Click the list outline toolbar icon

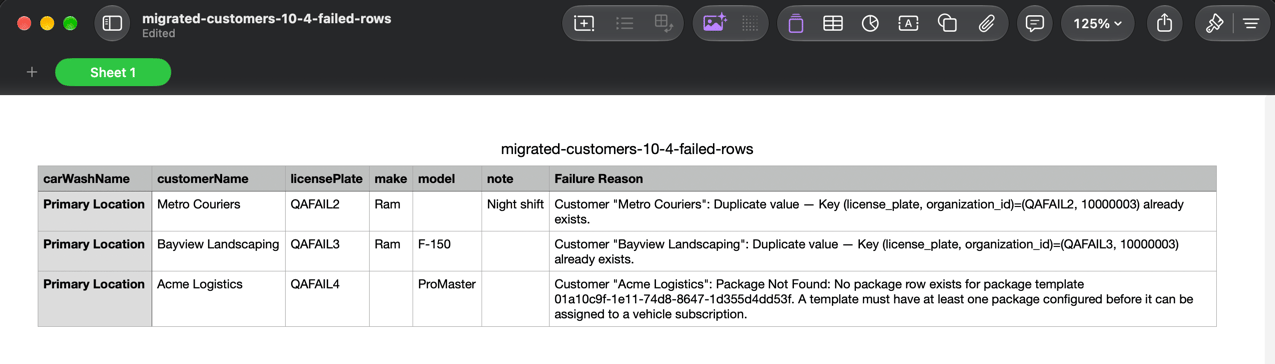(624, 23)
